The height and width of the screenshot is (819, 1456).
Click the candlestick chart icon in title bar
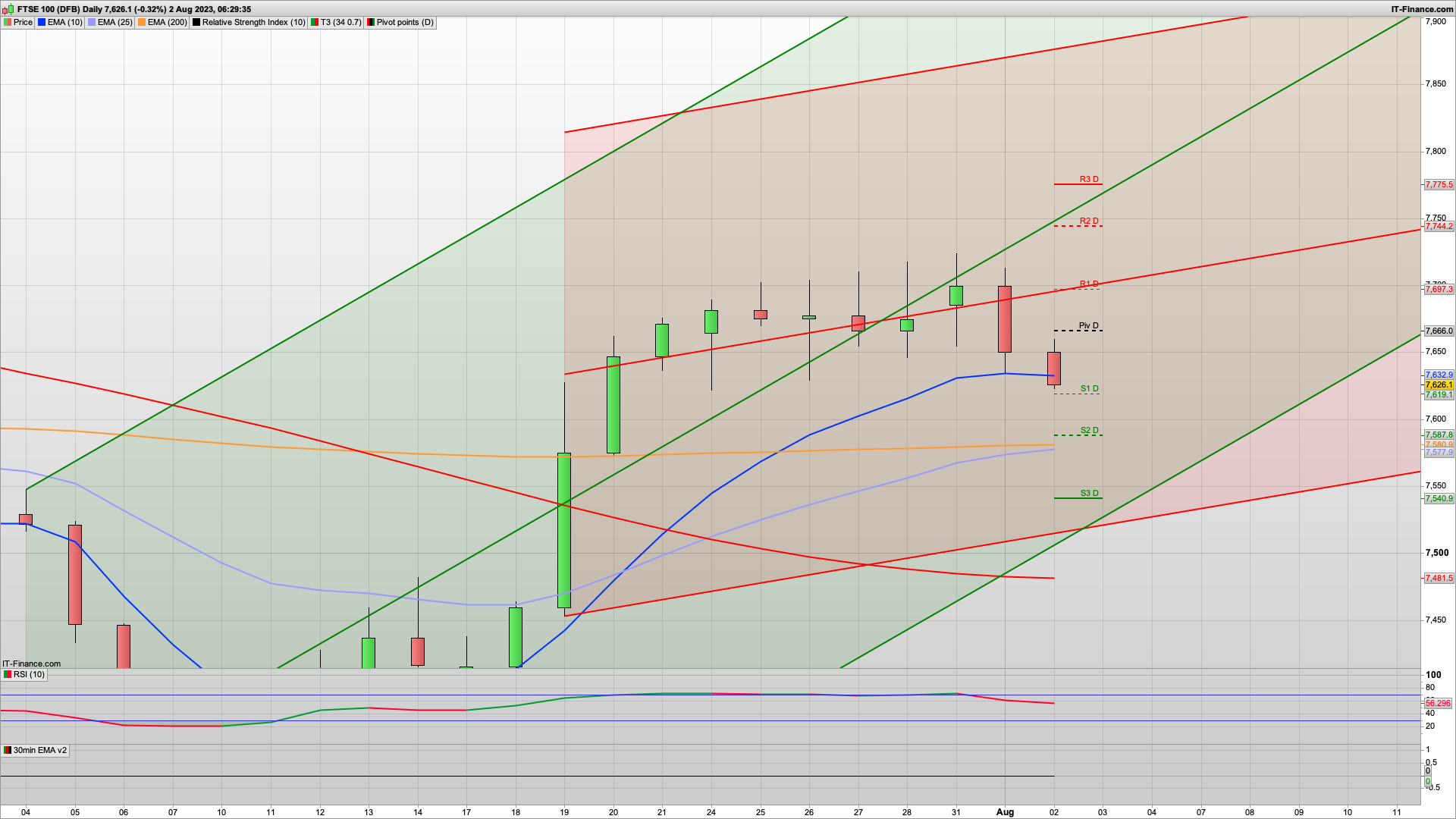click(x=9, y=9)
